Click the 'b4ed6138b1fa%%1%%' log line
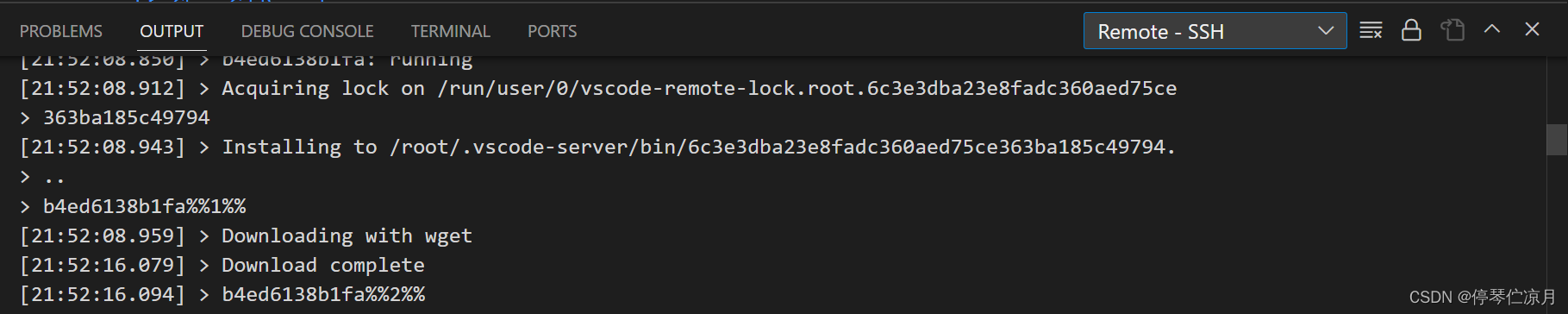This screenshot has width=1568, height=314. coord(133,206)
